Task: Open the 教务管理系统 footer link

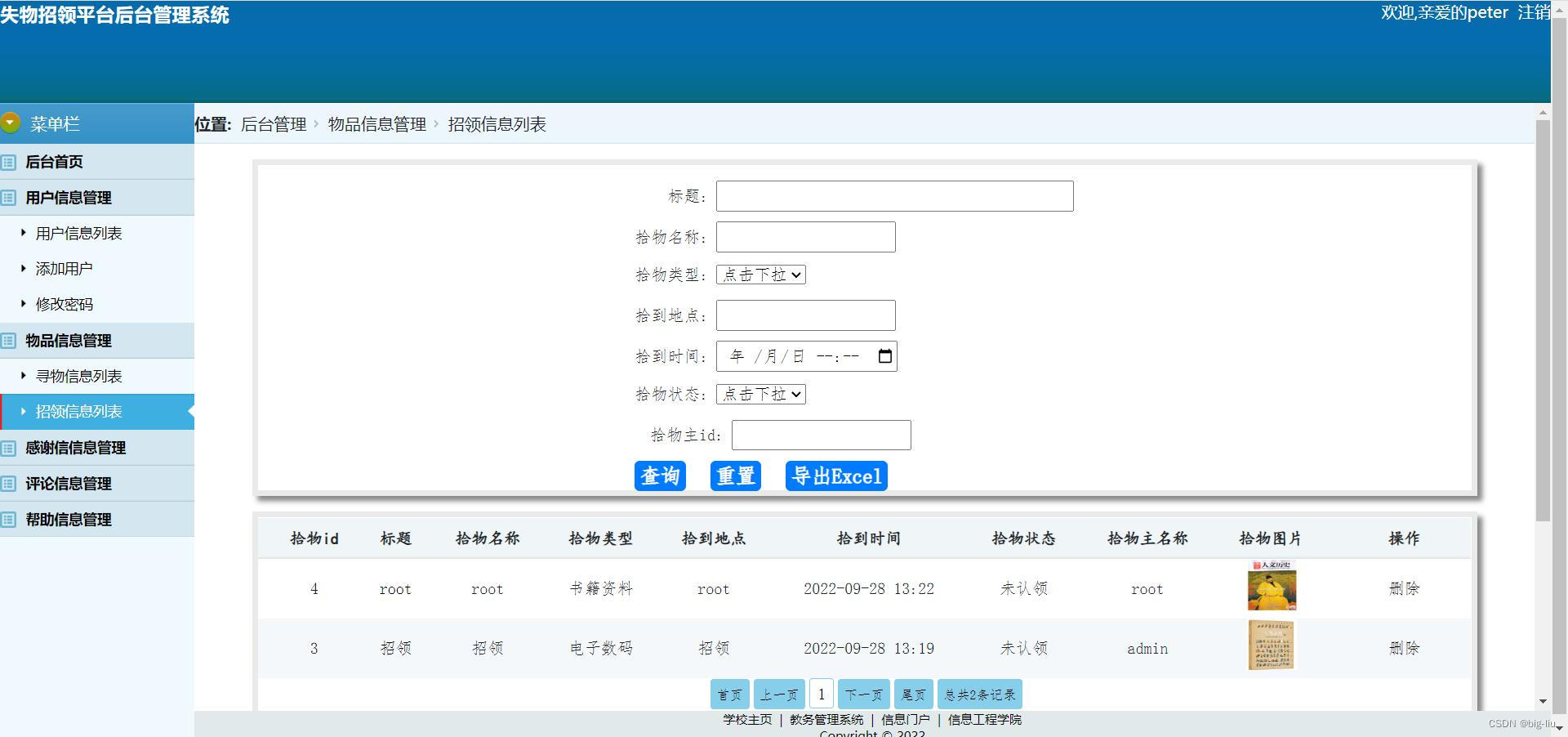Action: tap(826, 720)
